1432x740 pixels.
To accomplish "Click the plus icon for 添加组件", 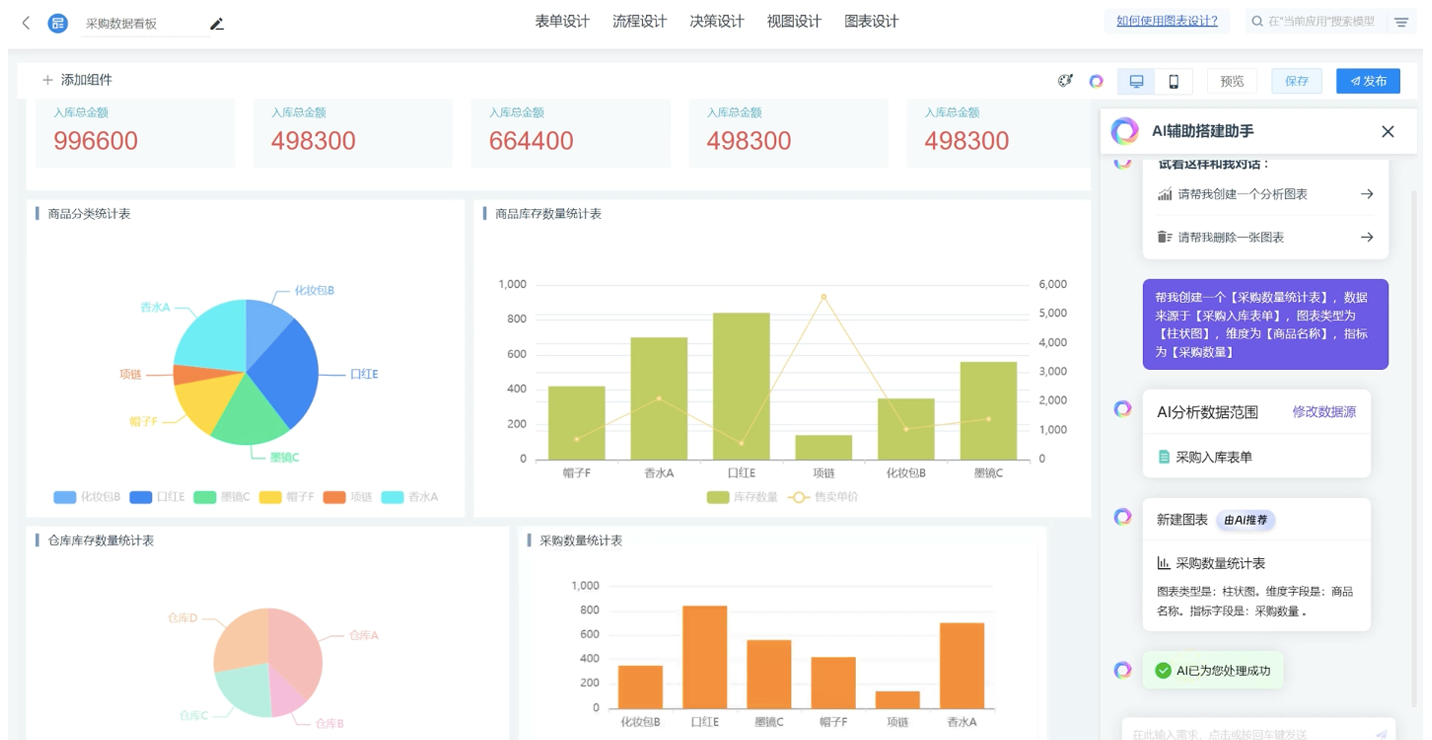I will 47,80.
